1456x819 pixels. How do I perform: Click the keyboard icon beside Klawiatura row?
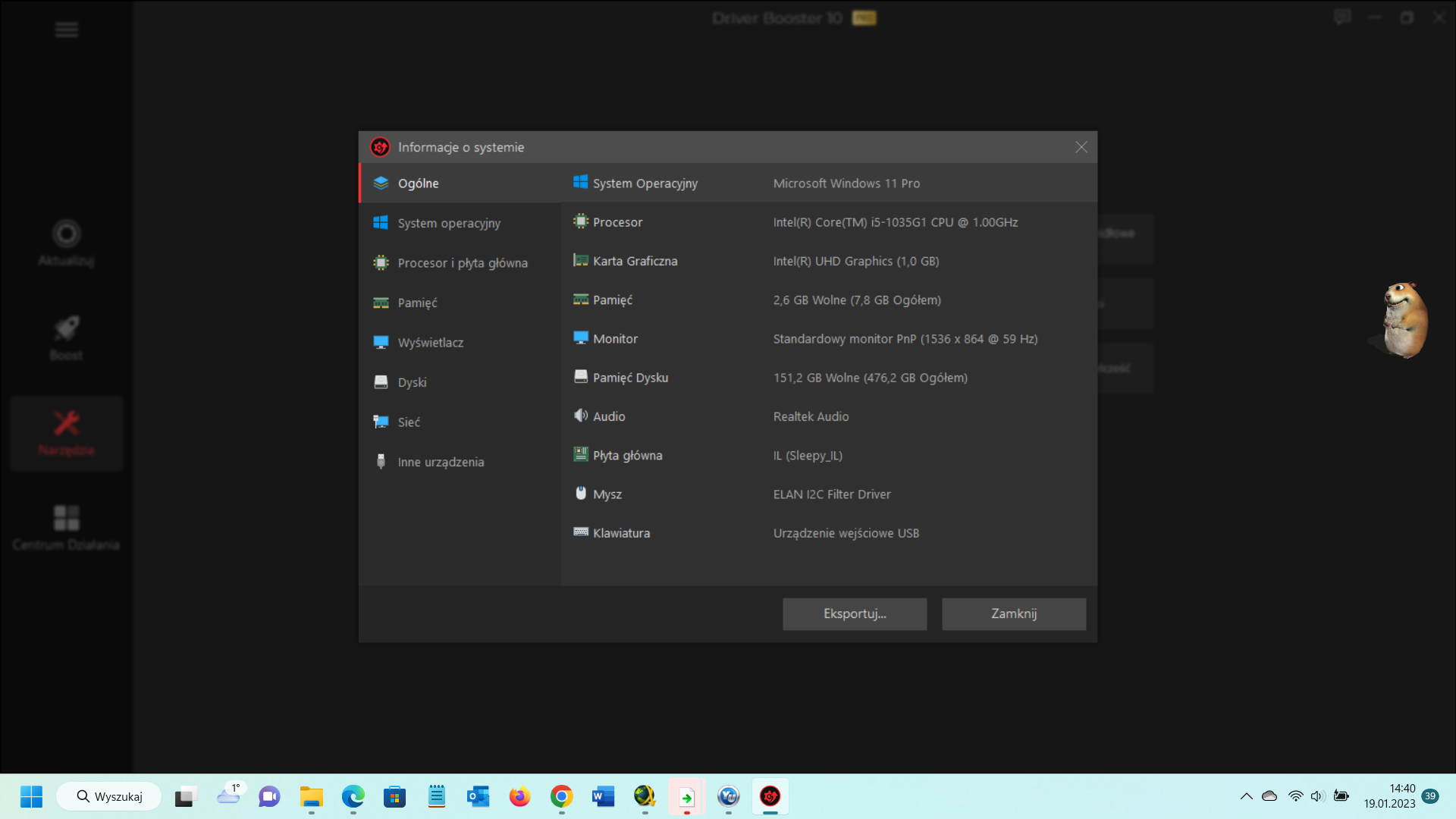(x=580, y=532)
